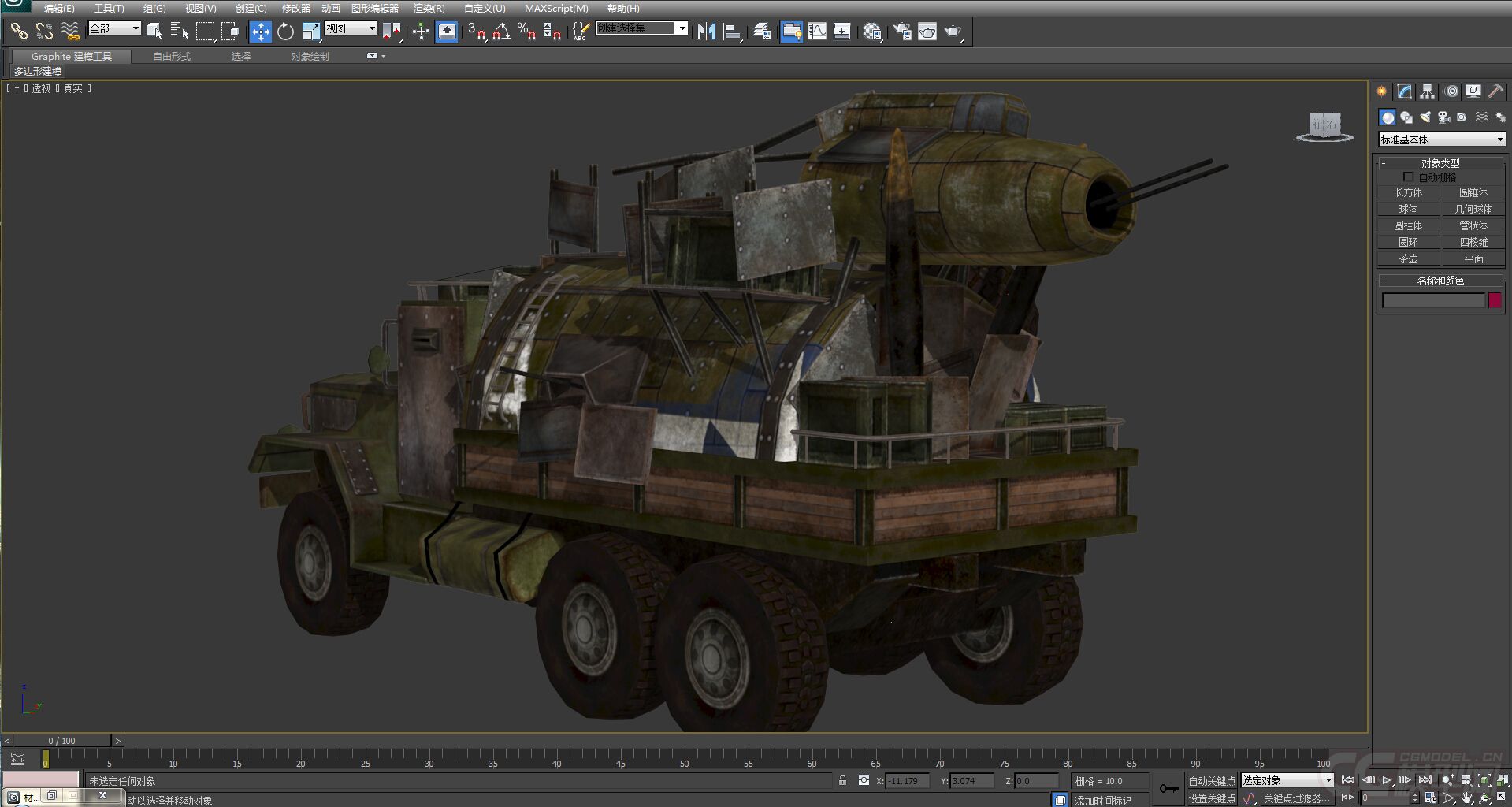Enable the 自动栅格 checkbox
Image resolution: width=1512 pixels, height=807 pixels.
pyautogui.click(x=1408, y=177)
